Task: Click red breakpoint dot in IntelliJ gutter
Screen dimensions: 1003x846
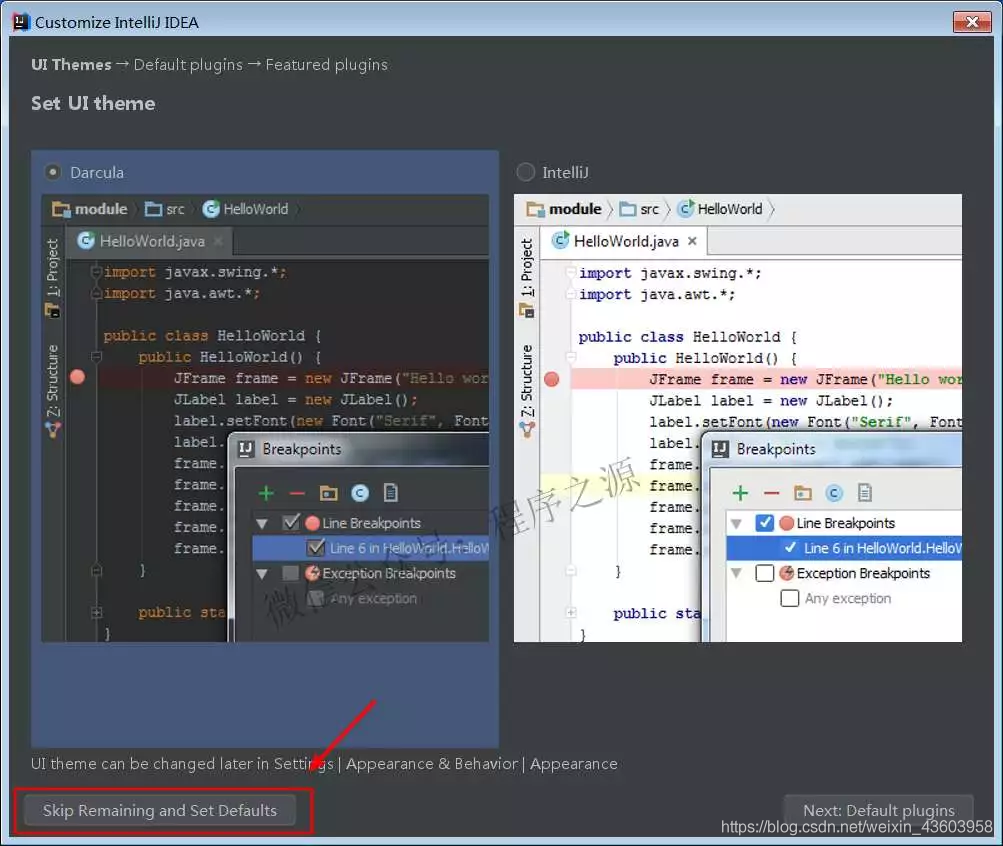Action: 551,379
